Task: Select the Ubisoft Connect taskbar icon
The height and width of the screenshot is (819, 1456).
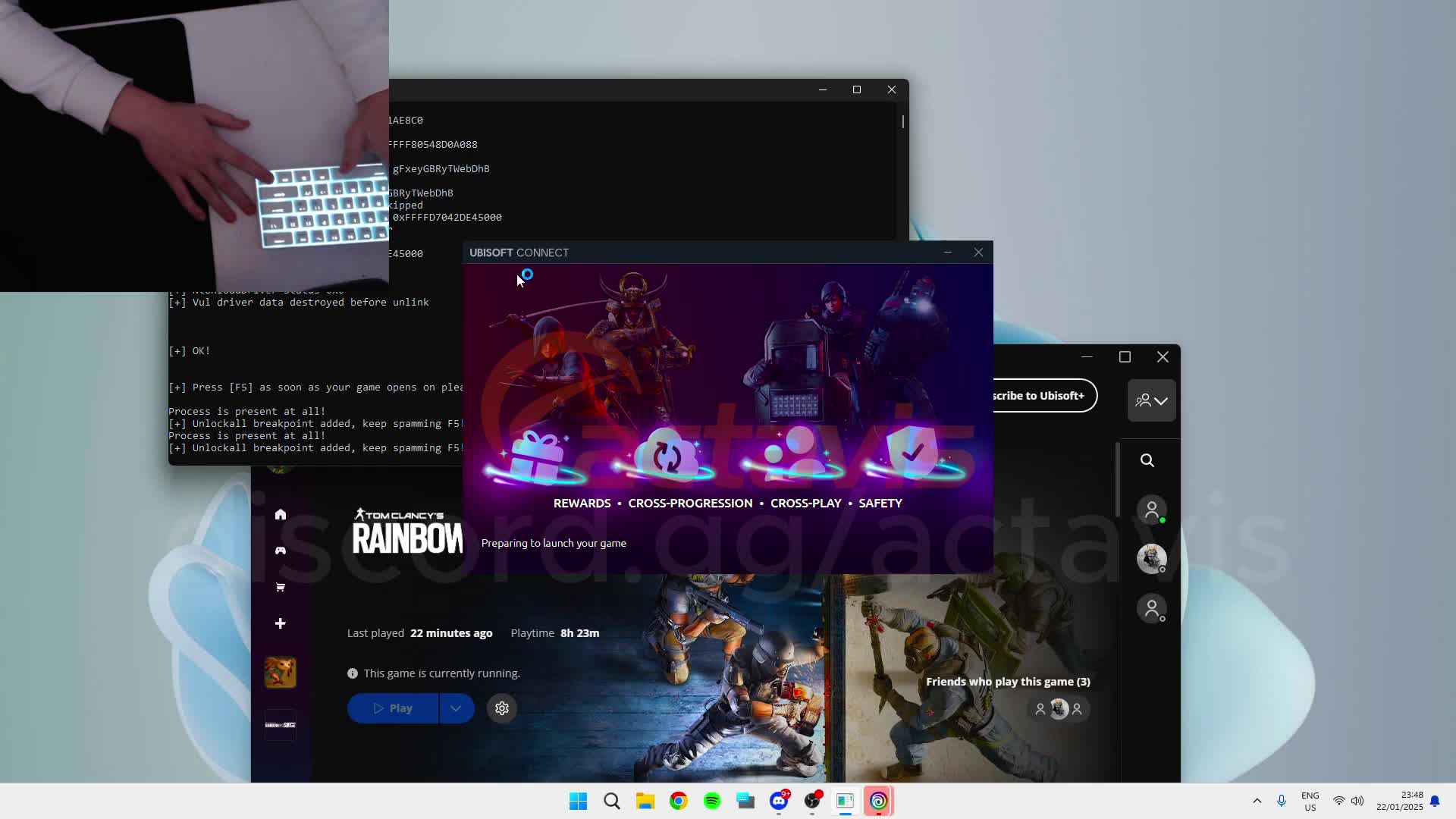Action: 878,801
